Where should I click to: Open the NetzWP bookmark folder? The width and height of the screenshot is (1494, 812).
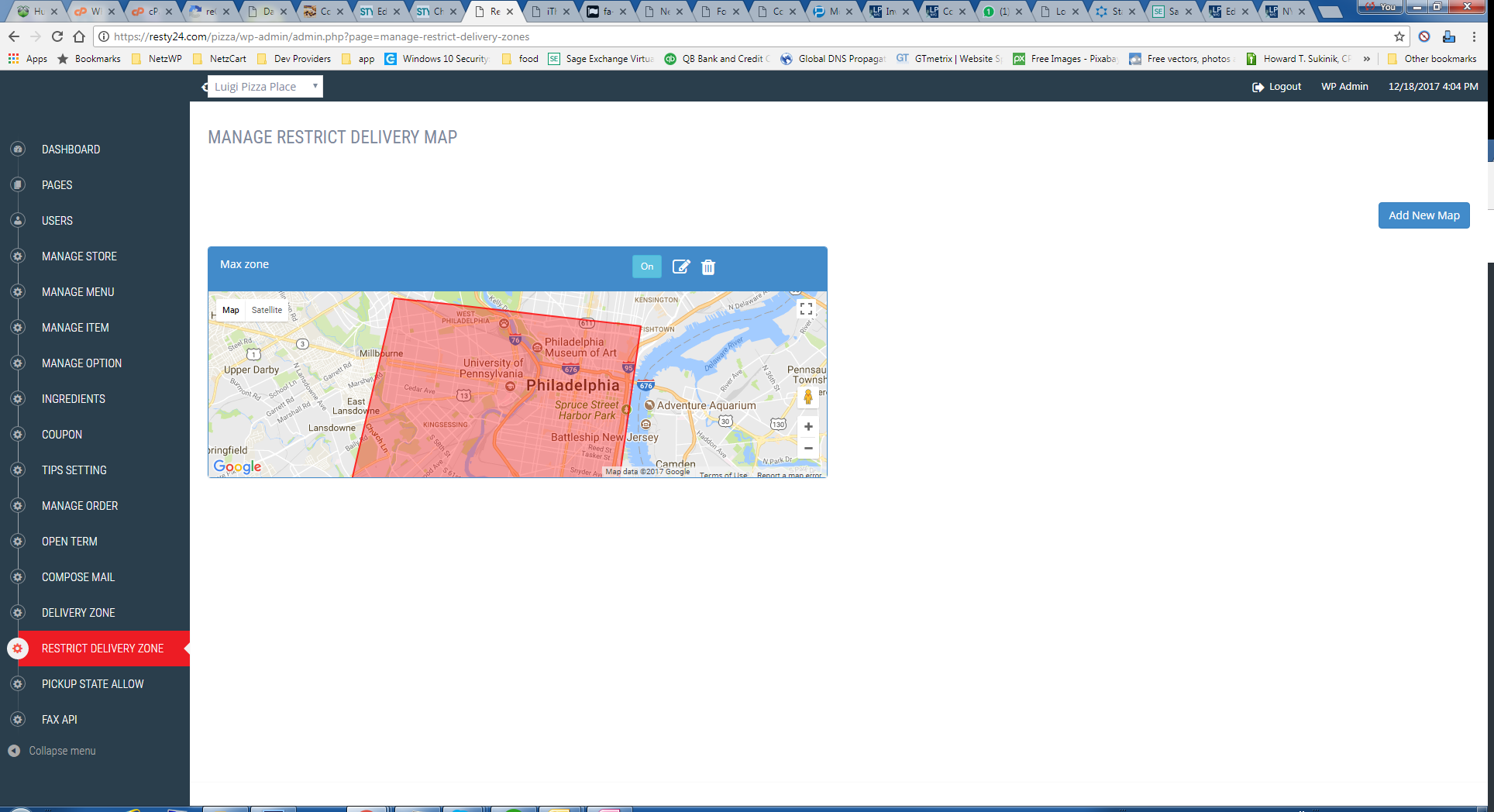coord(157,59)
